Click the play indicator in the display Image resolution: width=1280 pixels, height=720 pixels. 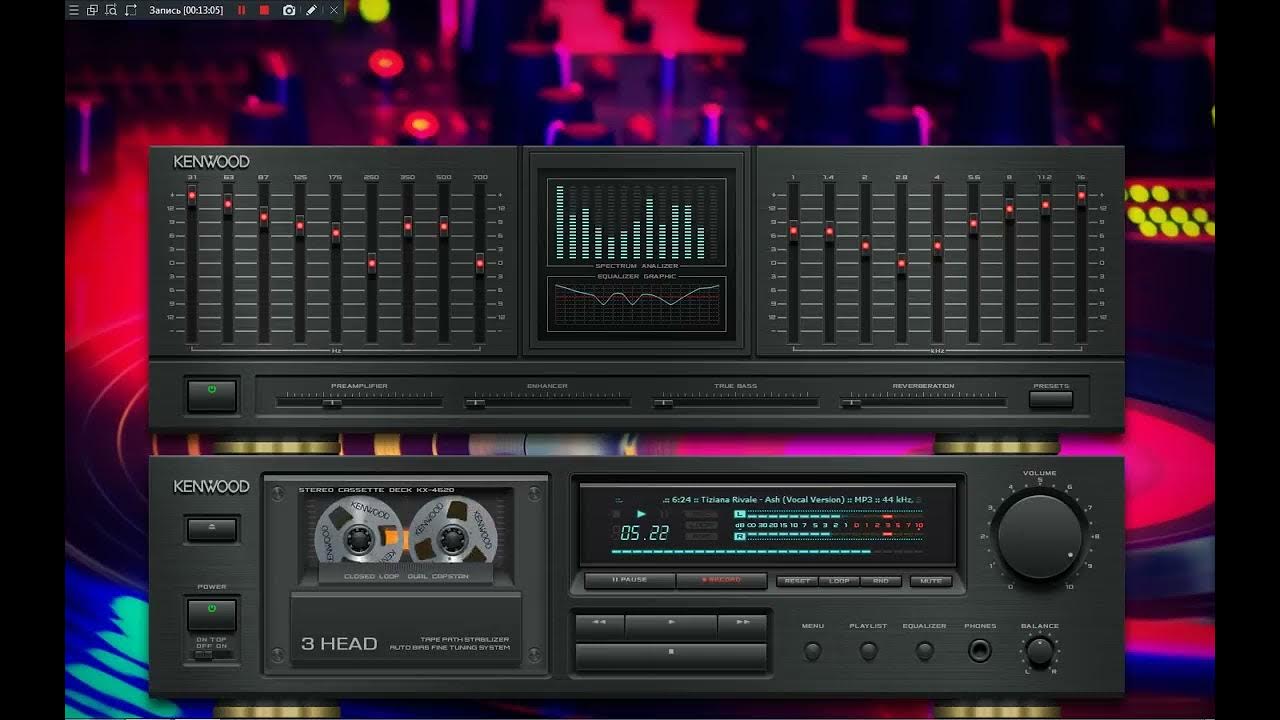point(641,514)
